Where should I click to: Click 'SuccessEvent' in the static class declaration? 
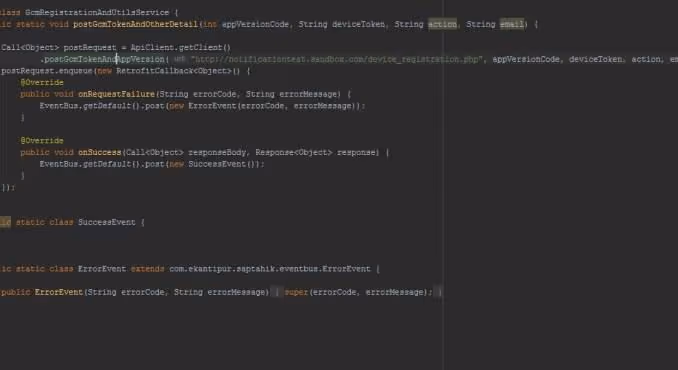coord(106,222)
